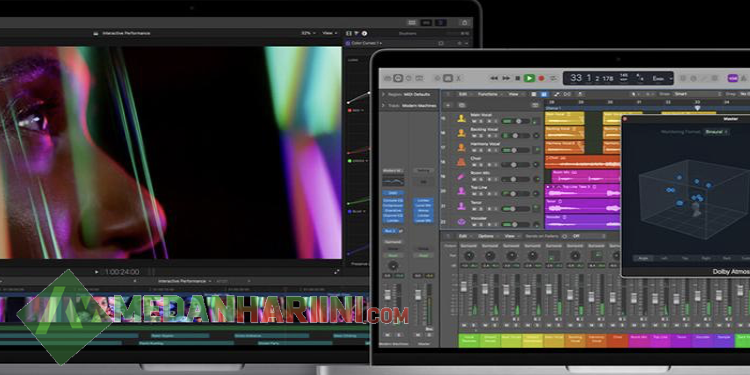
Task: Click the Tenor track icon
Action: 461,206
